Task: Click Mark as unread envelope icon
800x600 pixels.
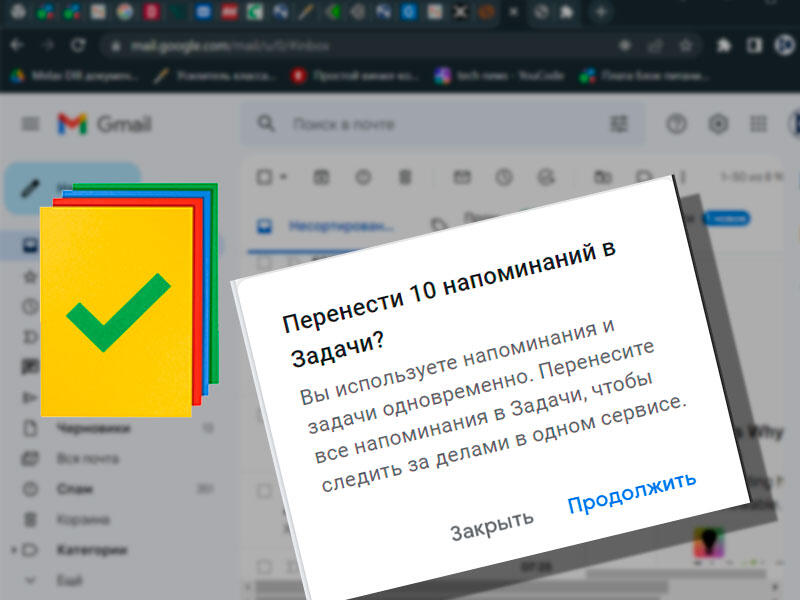Action: [x=462, y=177]
